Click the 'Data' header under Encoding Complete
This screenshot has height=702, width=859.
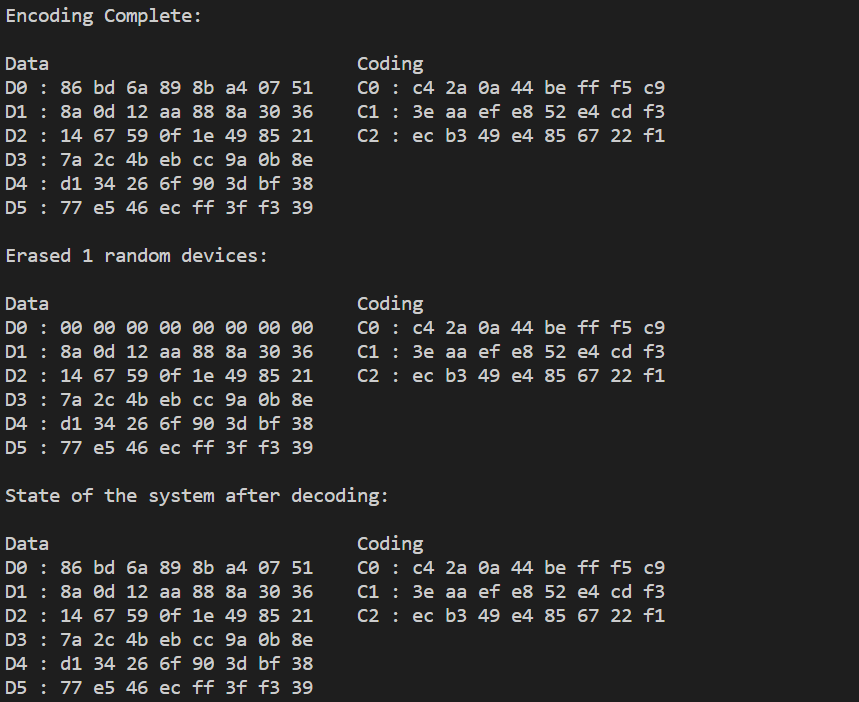tap(27, 64)
